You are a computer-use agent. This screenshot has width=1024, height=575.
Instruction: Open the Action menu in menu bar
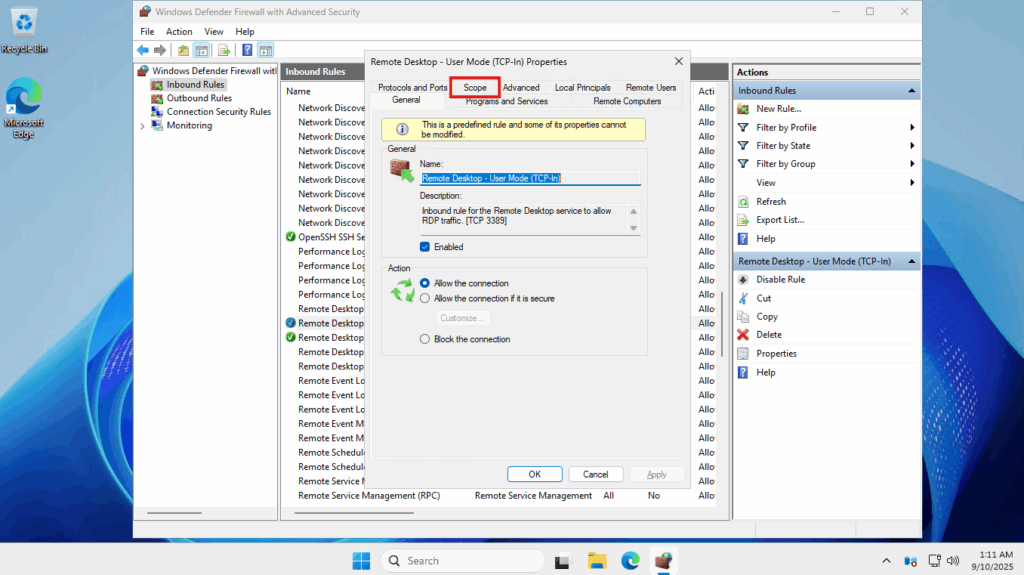pyautogui.click(x=179, y=32)
